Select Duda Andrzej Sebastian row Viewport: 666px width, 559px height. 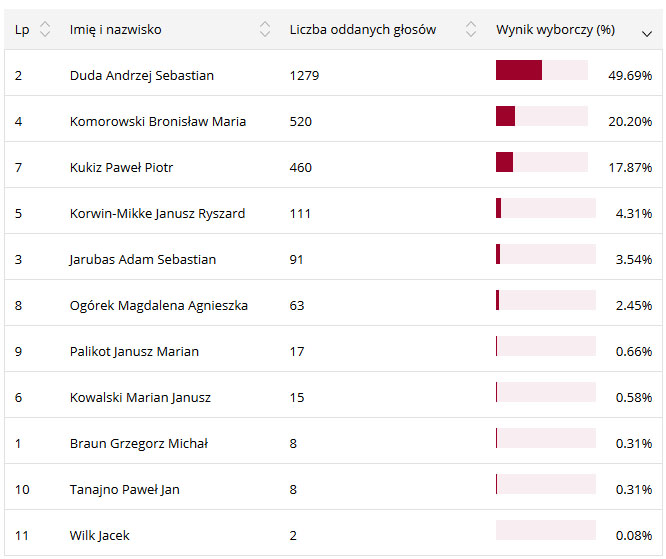142,75
